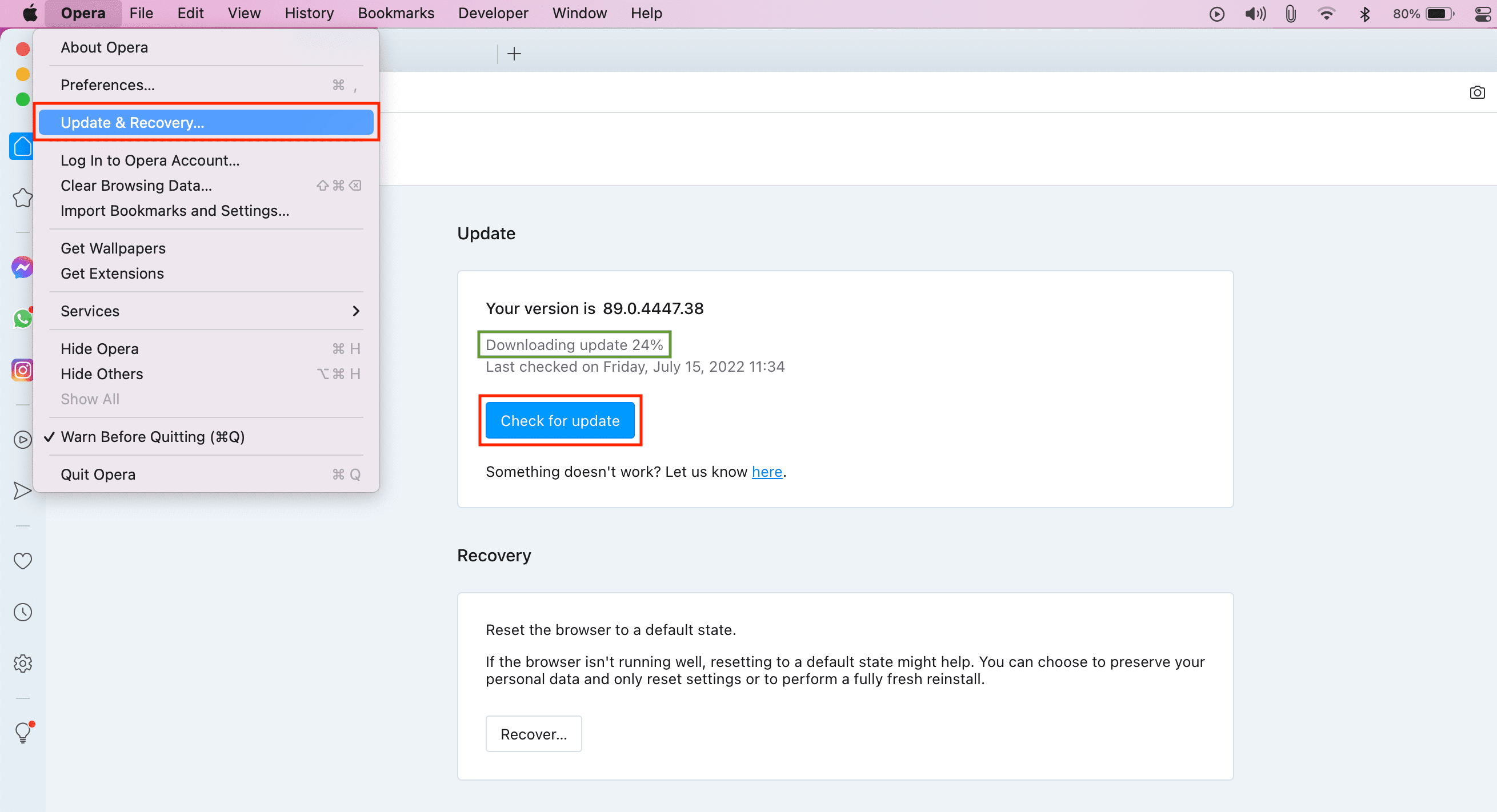Open the Edit menu
Screen dimensions: 1497x812
point(190,13)
